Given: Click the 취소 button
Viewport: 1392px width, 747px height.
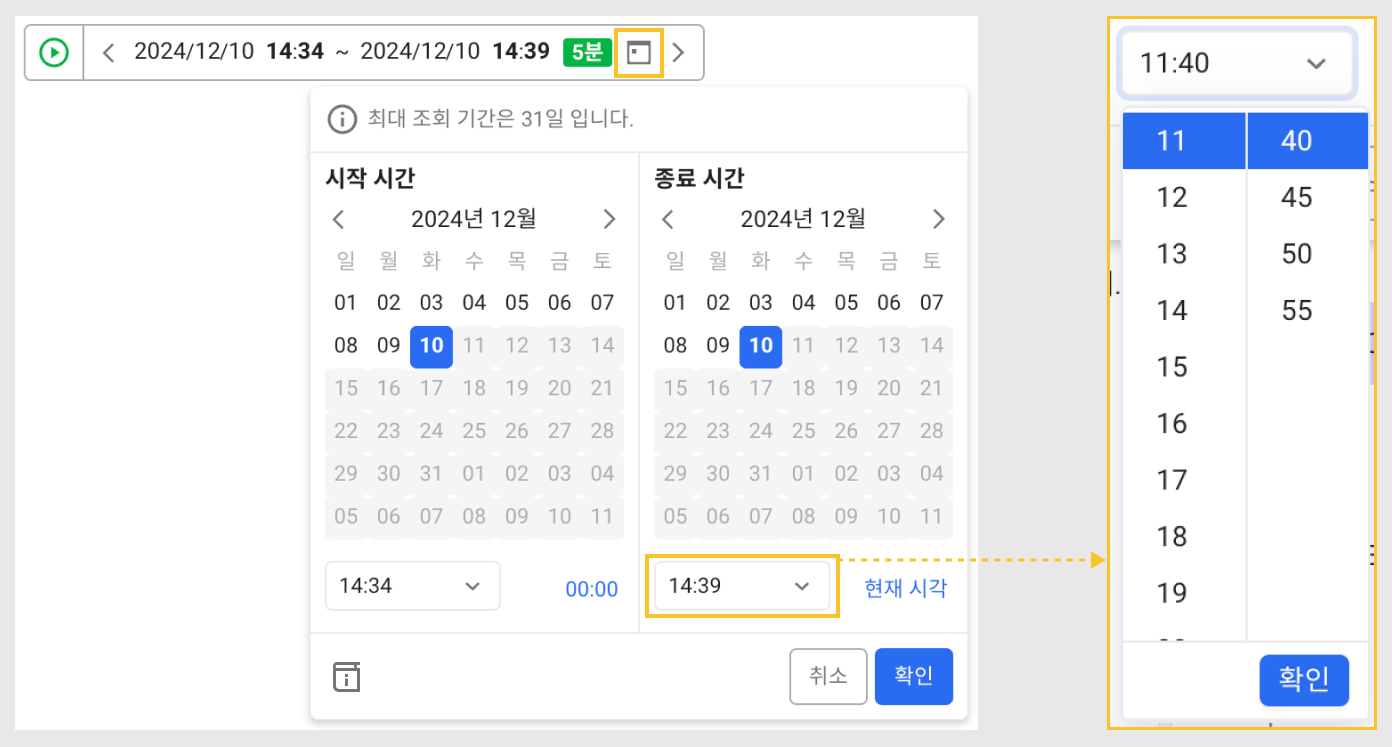Looking at the screenshot, I should click(x=828, y=677).
